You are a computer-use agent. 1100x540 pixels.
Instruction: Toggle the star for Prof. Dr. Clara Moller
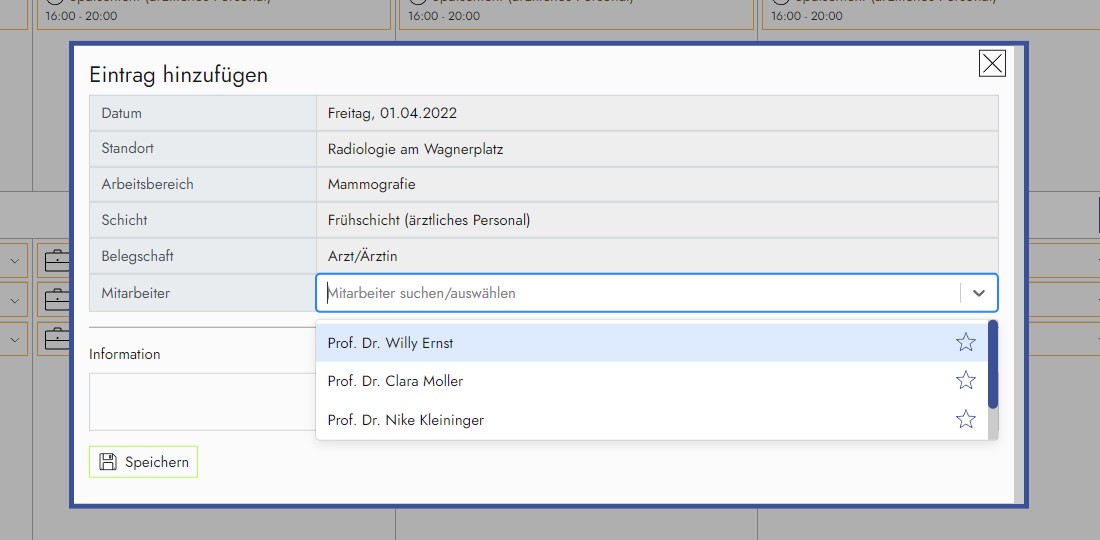(965, 381)
